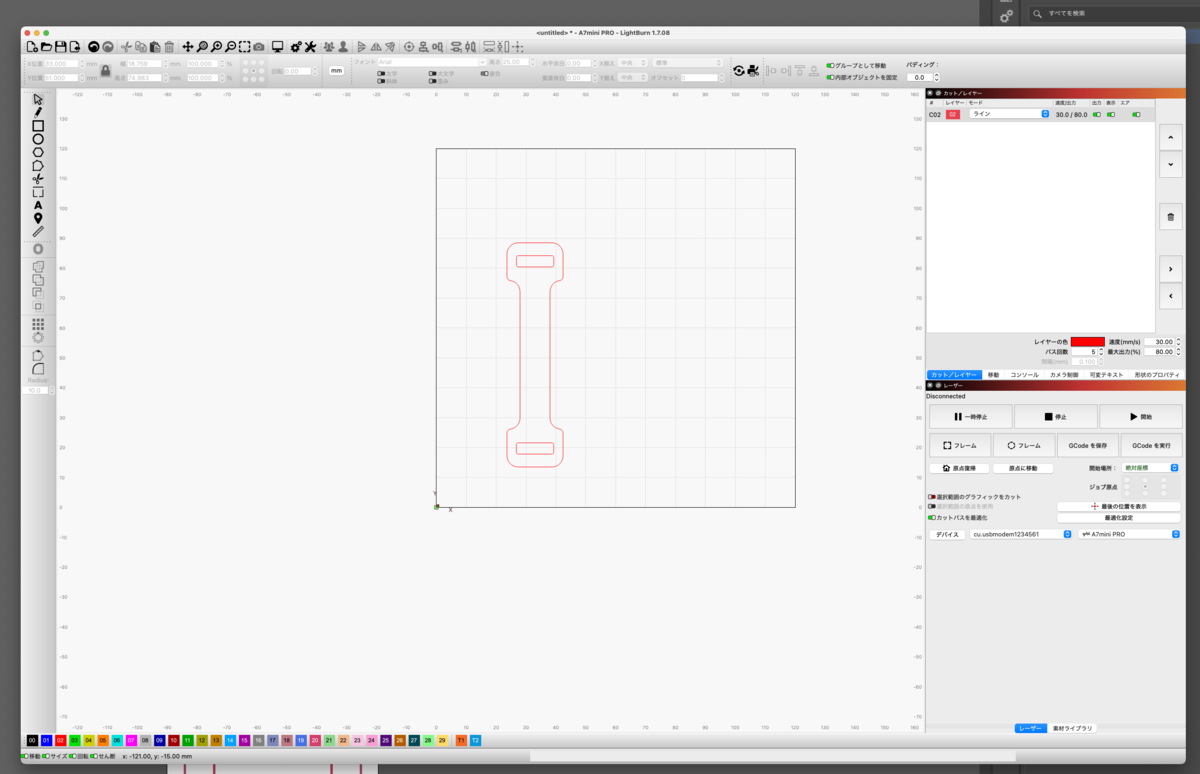Select the Polygon hexagon tool
Screen dimensions: 1200x774
[x=38, y=152]
